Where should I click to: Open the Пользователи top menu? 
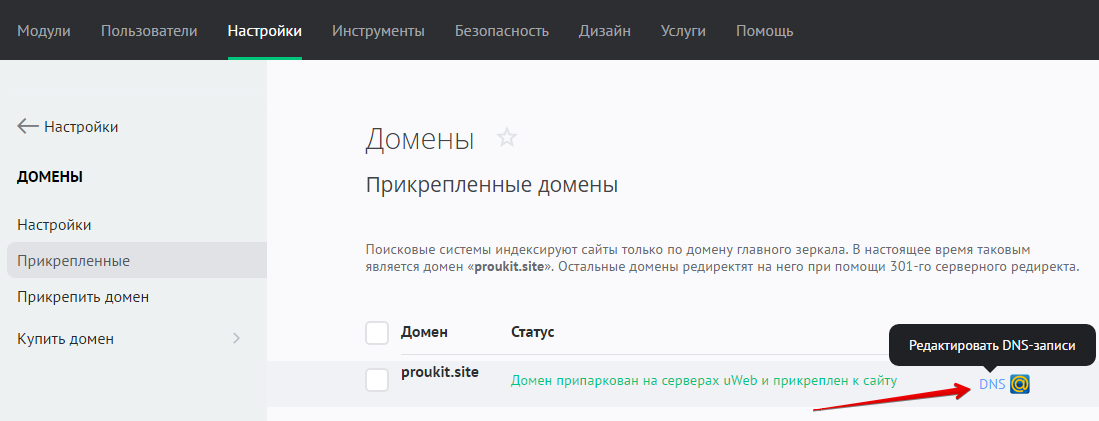tap(149, 31)
